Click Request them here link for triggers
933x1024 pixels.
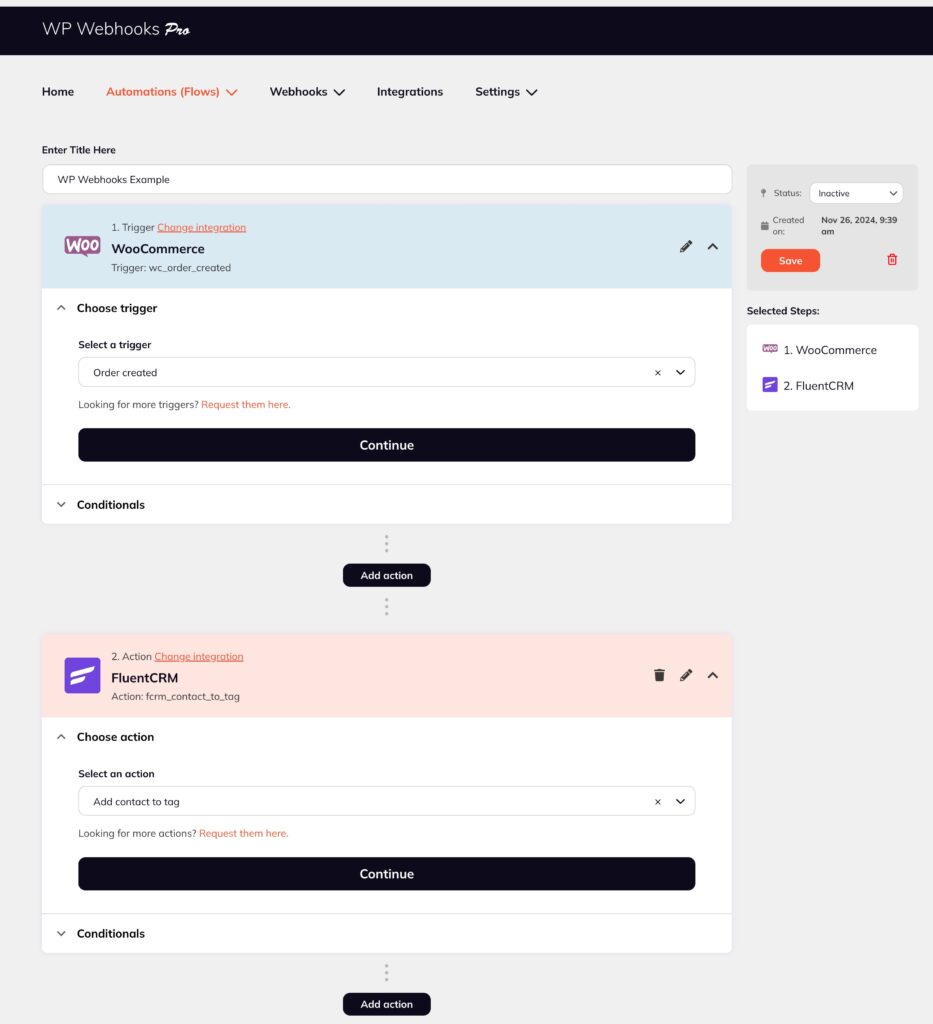[245, 404]
